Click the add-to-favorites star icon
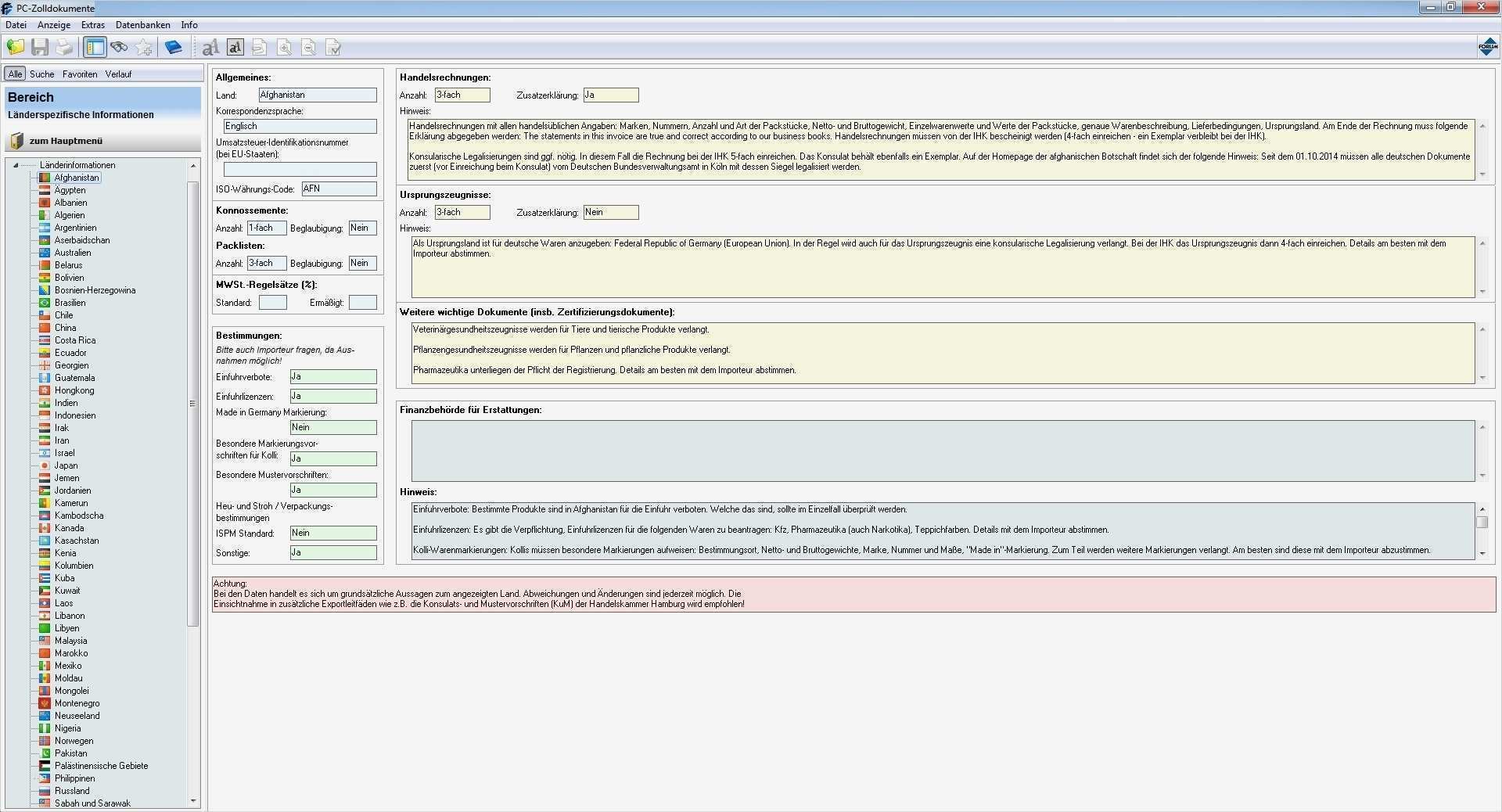 pyautogui.click(x=144, y=48)
